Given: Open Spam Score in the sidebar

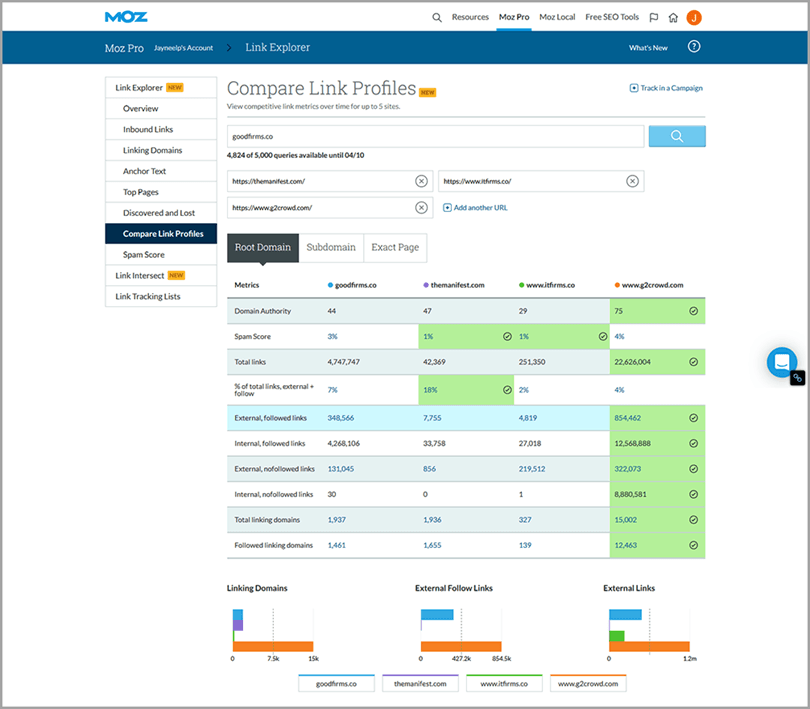Looking at the screenshot, I should (161, 255).
